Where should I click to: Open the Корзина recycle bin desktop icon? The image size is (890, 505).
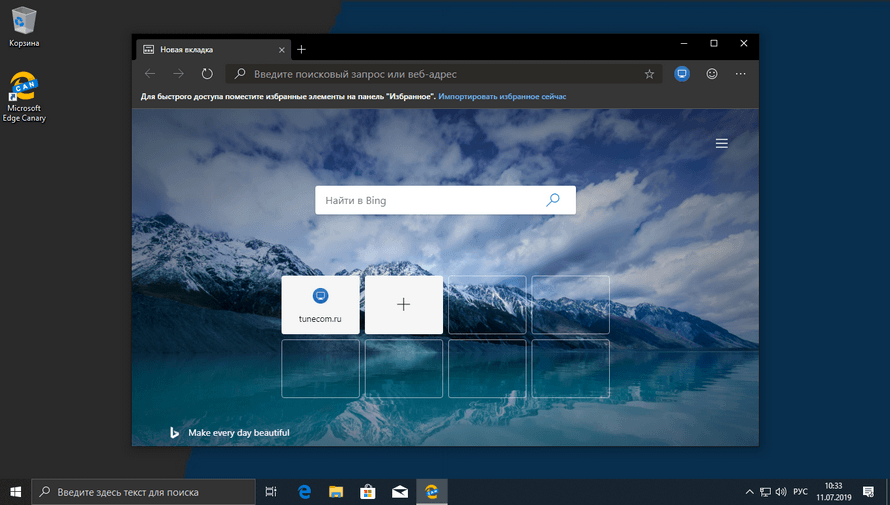24,27
